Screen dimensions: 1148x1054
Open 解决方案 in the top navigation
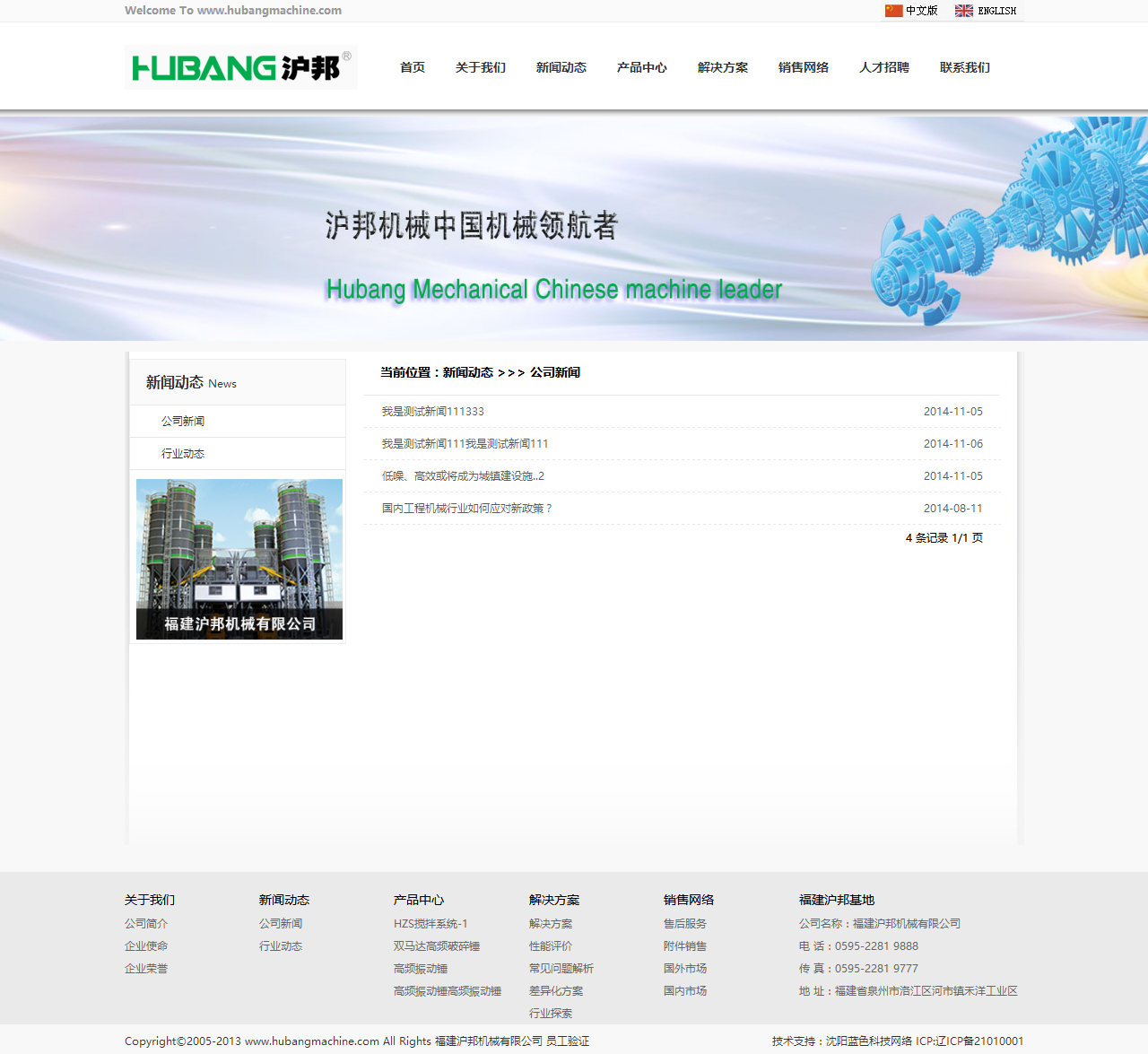coord(723,67)
